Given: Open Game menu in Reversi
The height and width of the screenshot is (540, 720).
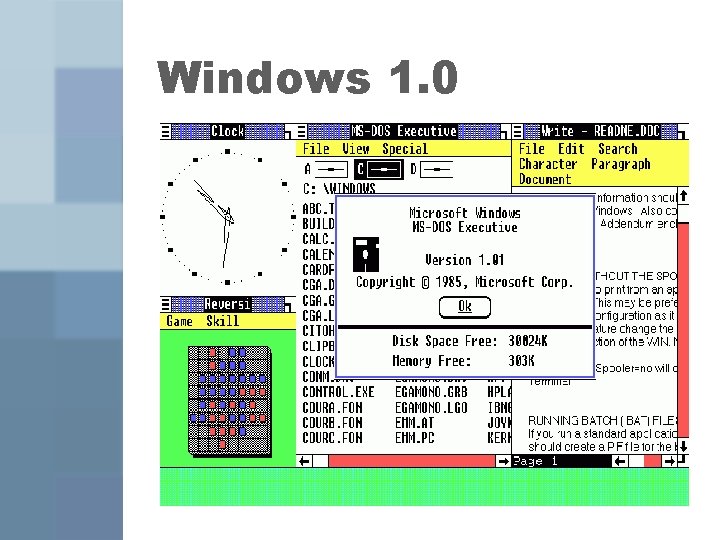Looking at the screenshot, I should click(x=179, y=321).
